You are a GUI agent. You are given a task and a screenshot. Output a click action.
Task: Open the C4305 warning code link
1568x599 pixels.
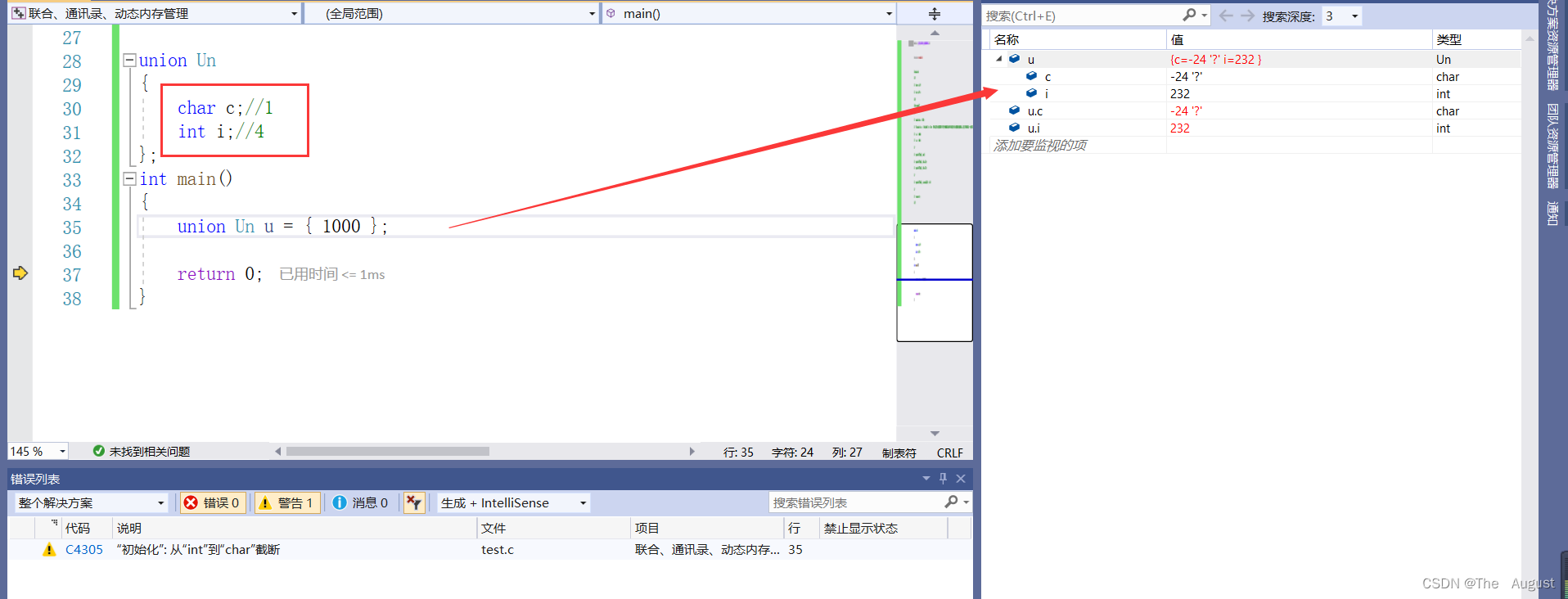tap(84, 549)
